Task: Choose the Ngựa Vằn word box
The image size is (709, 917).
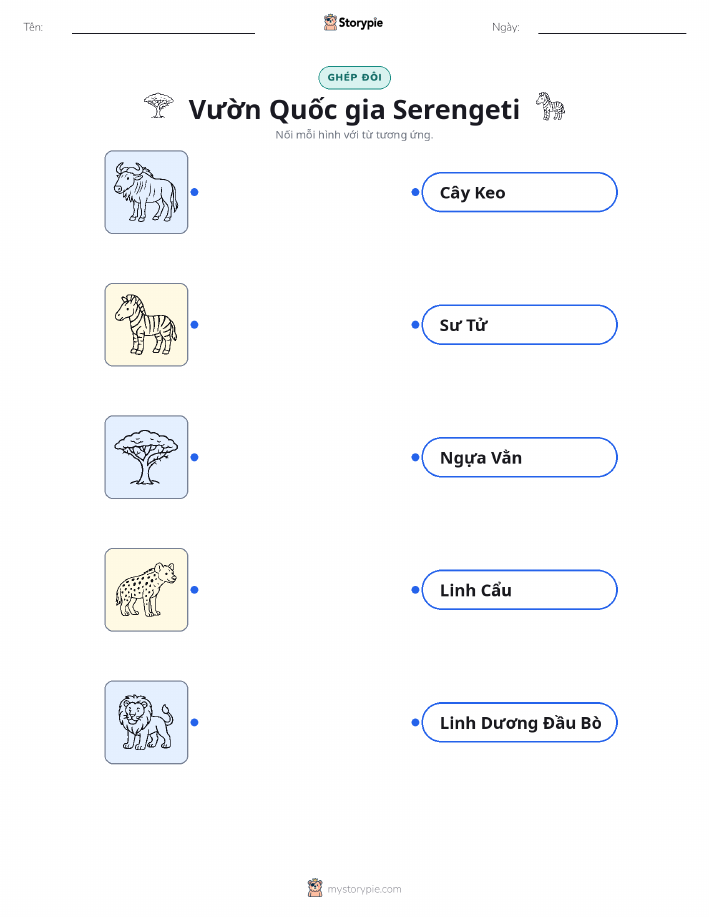Action: [519, 457]
